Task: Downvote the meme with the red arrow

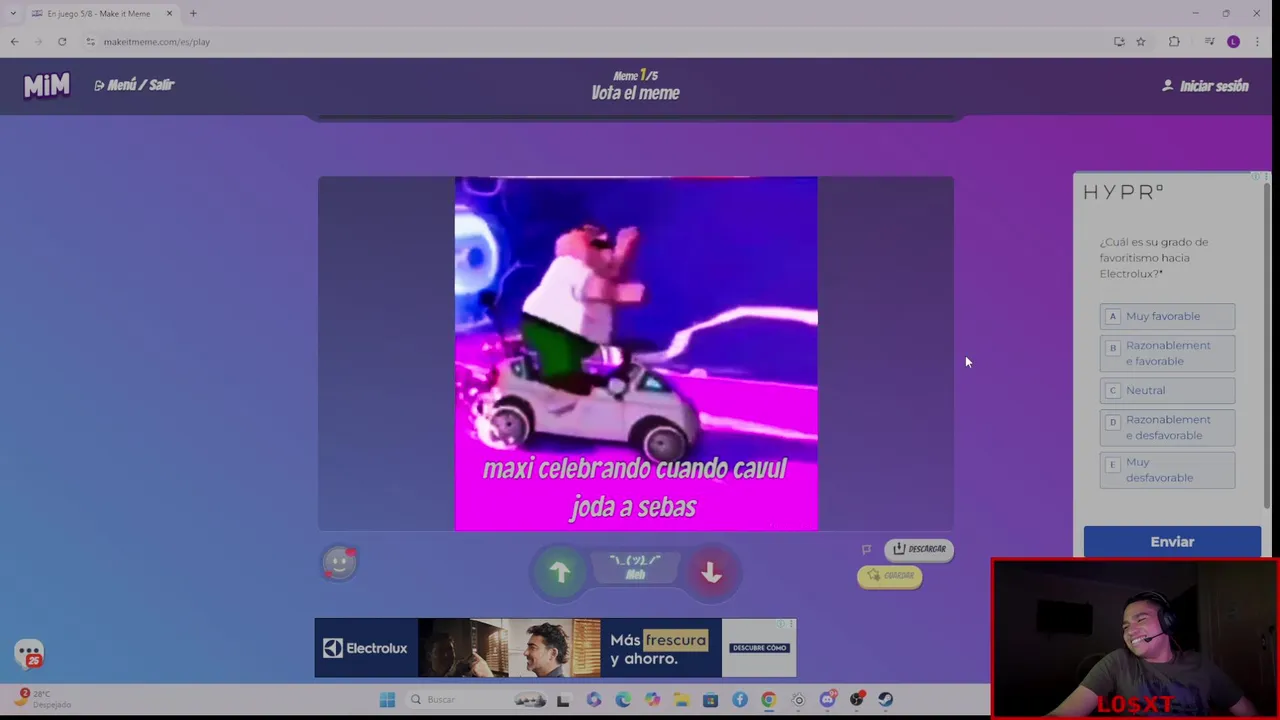Action: tap(711, 572)
